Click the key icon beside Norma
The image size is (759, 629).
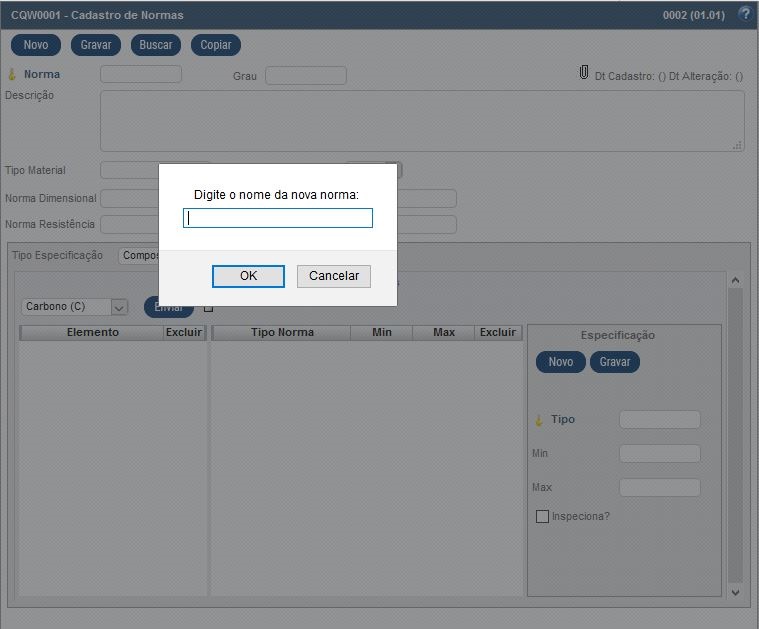pyautogui.click(x=12, y=75)
